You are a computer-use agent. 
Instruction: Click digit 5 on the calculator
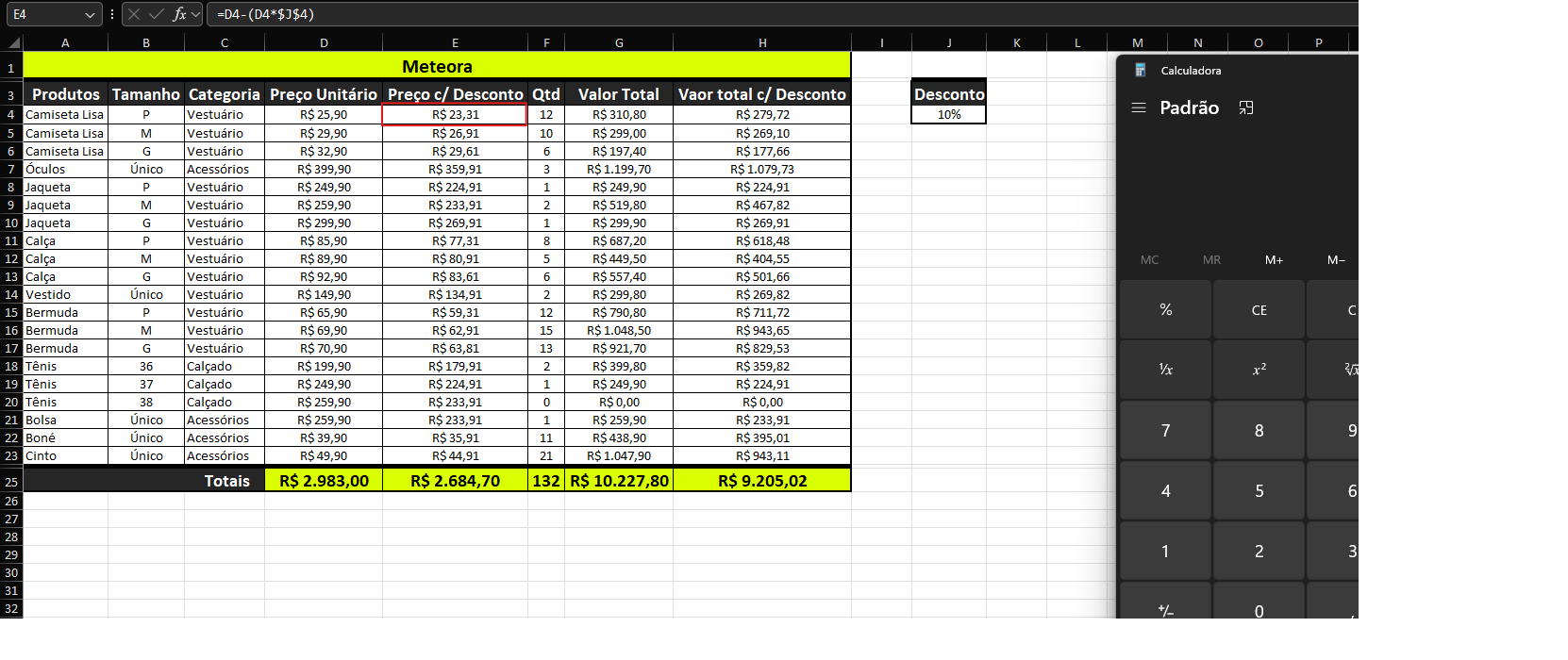tap(1259, 490)
